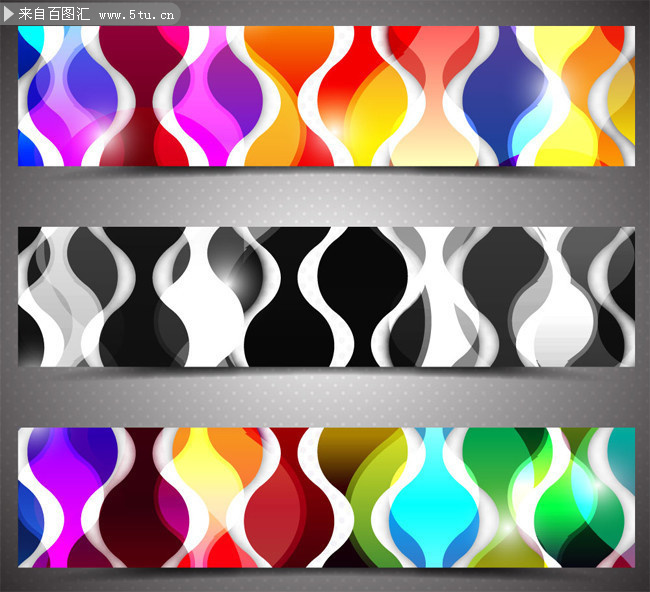
Task: Select the bottom rainbow wave banner
Action: (326, 497)
